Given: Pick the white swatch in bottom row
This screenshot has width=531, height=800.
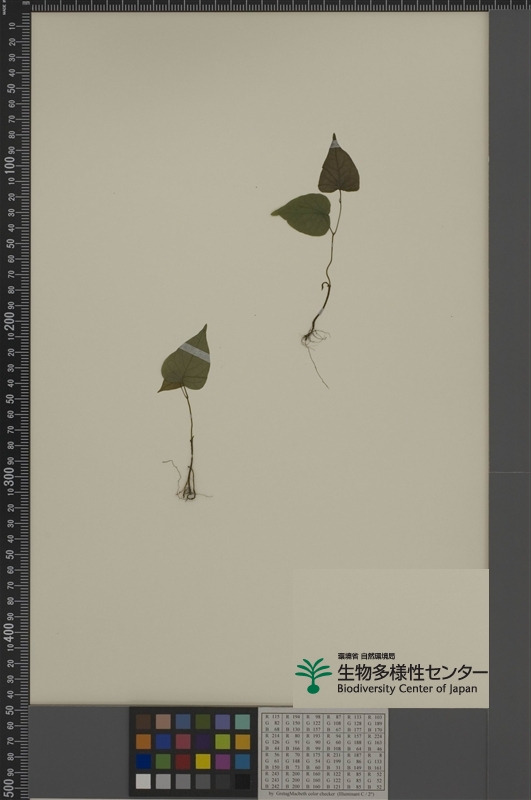Looking at the screenshot, I should (x=143, y=781).
